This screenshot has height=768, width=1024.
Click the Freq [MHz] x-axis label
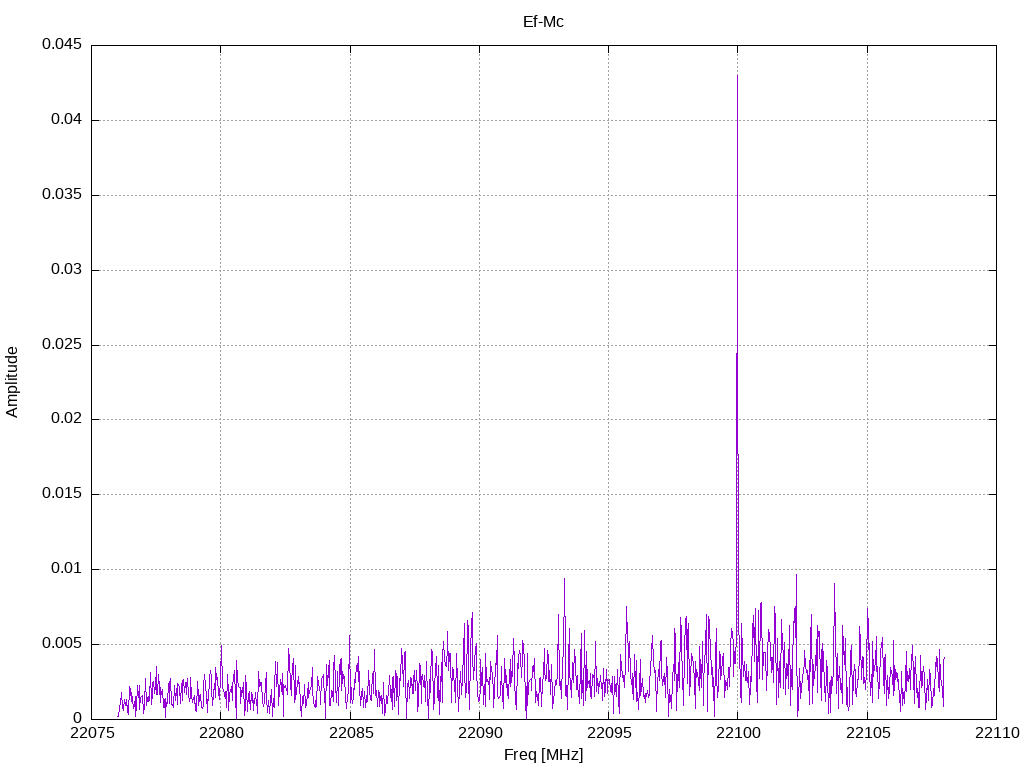543,755
